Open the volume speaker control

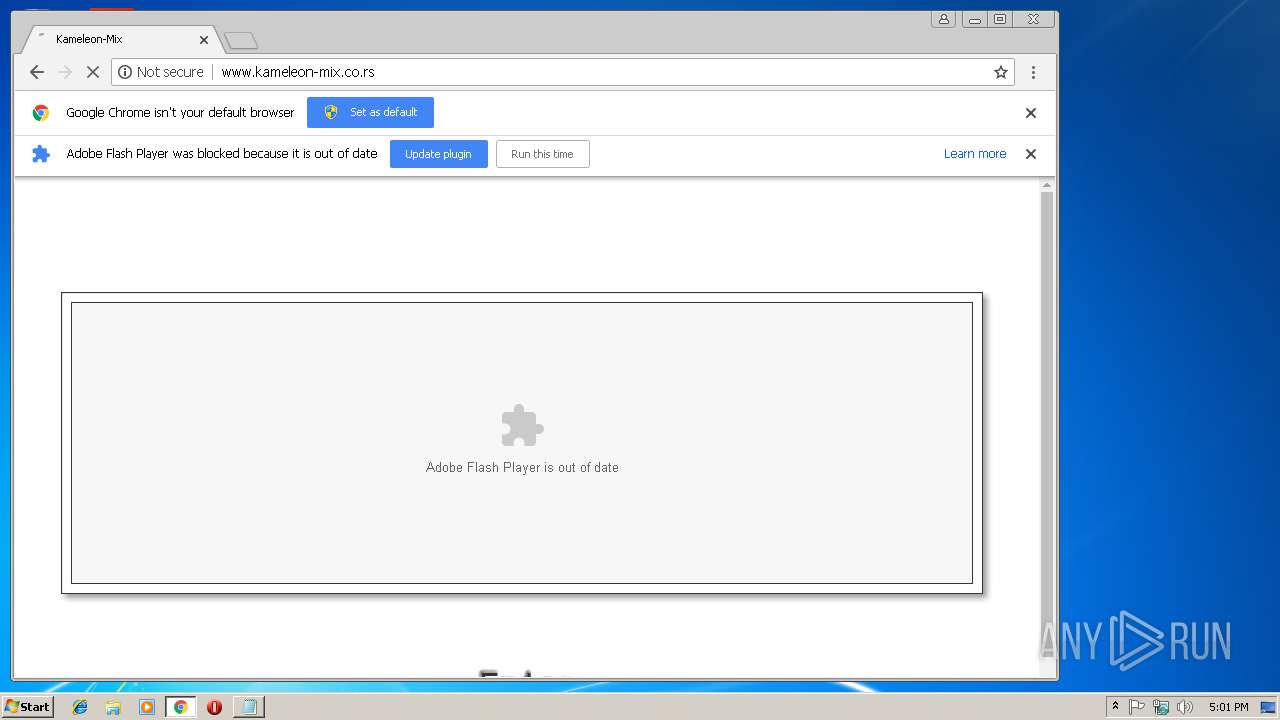click(x=1185, y=707)
